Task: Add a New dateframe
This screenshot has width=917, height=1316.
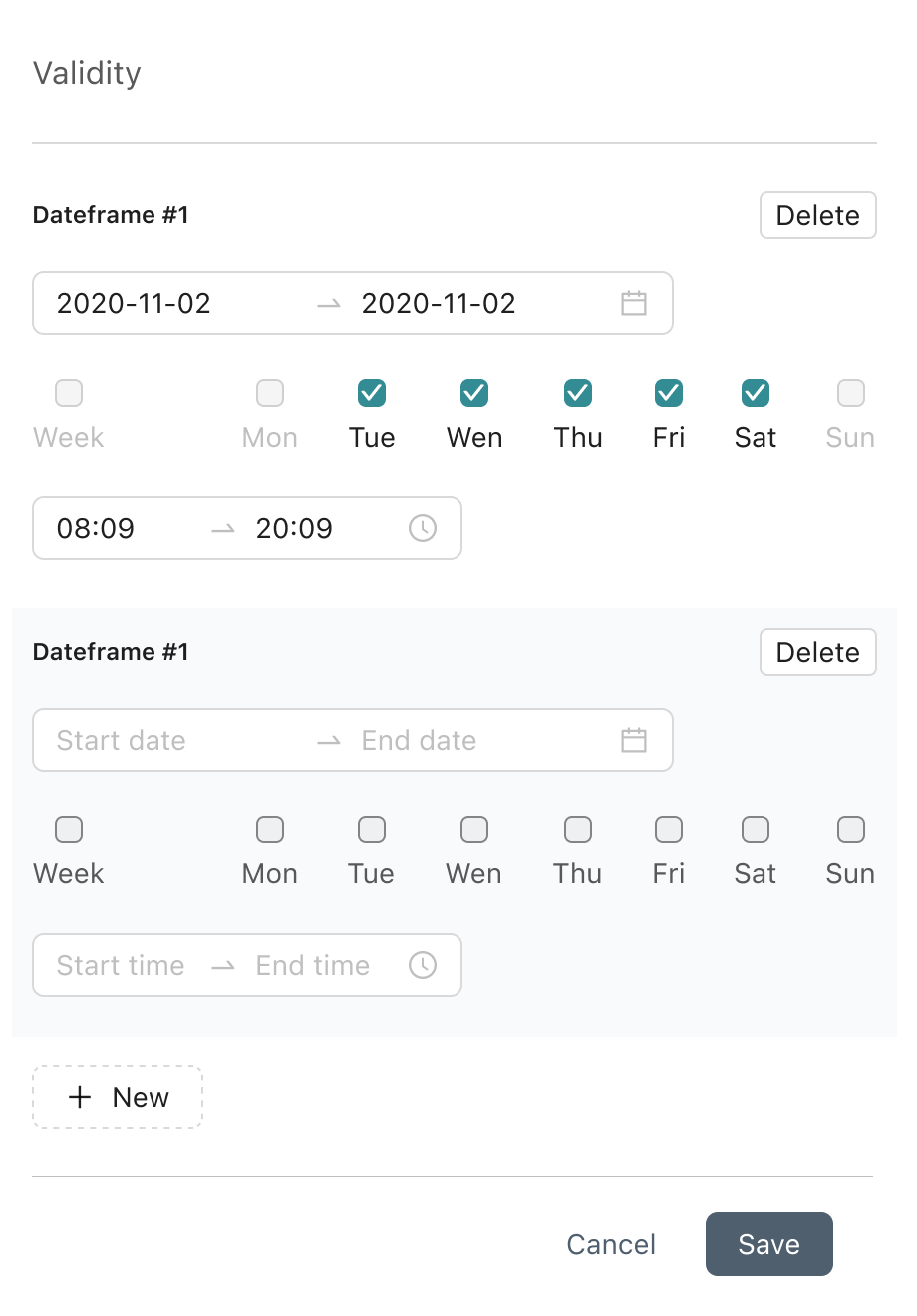Action: tap(118, 1097)
